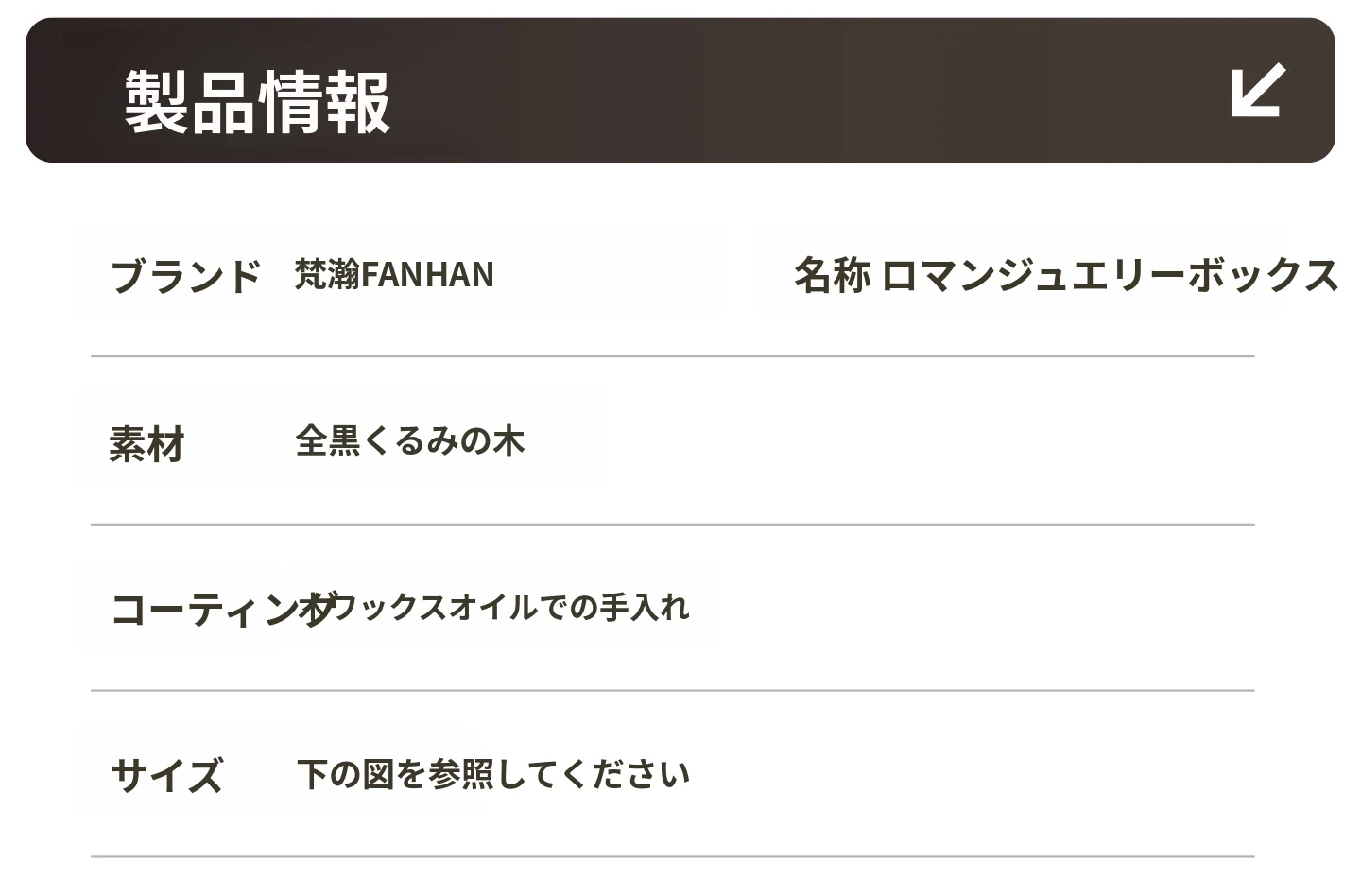1361x896 pixels.
Task: Click the divider line below the サイズ row
Action: point(672,857)
